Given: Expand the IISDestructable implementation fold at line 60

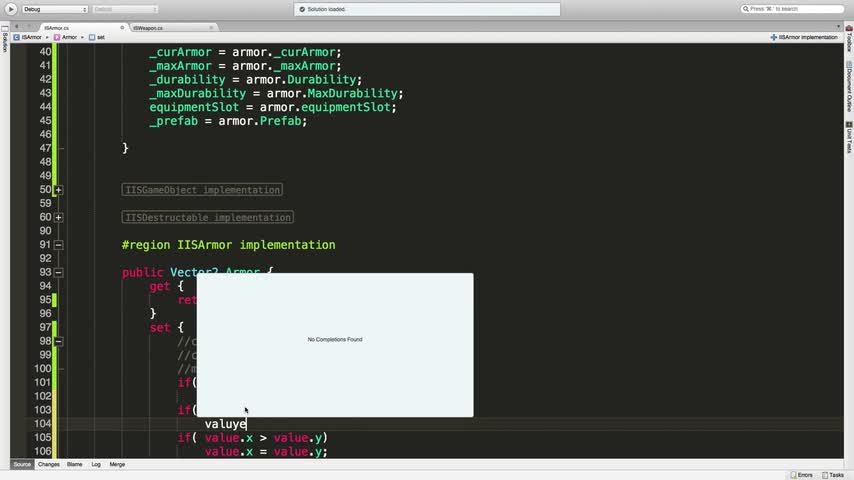Looking at the screenshot, I should 58,217.
